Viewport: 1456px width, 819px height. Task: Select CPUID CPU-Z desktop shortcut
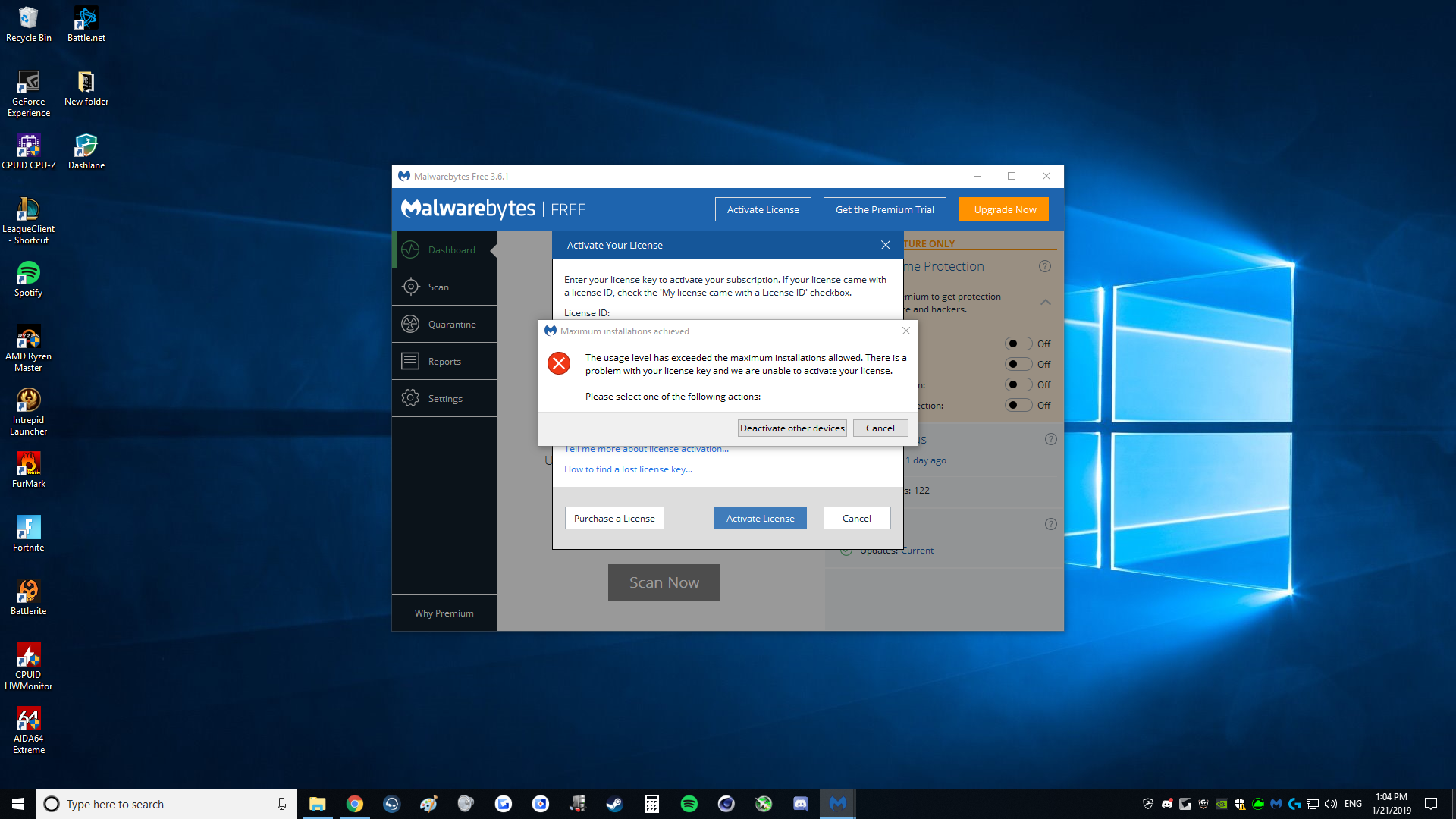coord(29,152)
